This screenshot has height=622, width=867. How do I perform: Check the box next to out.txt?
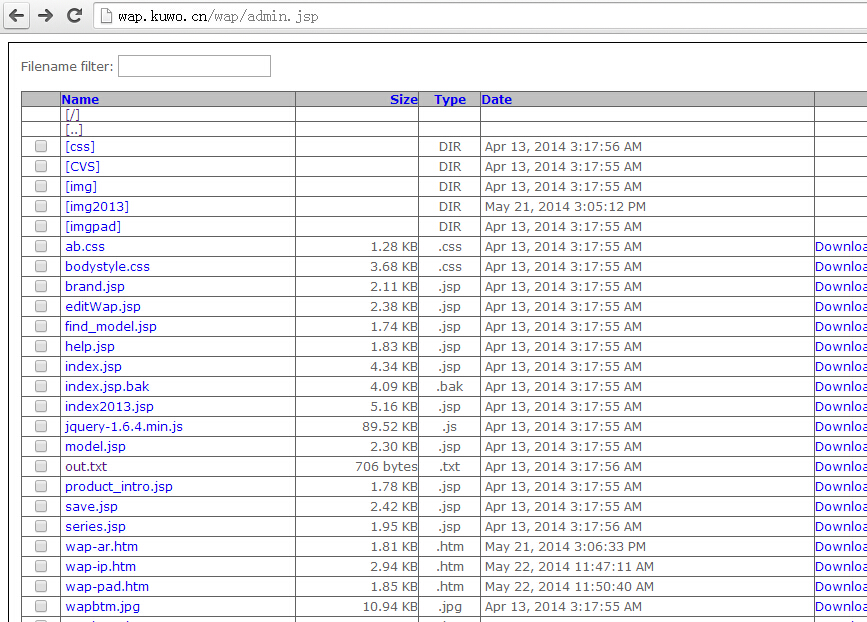[41, 466]
